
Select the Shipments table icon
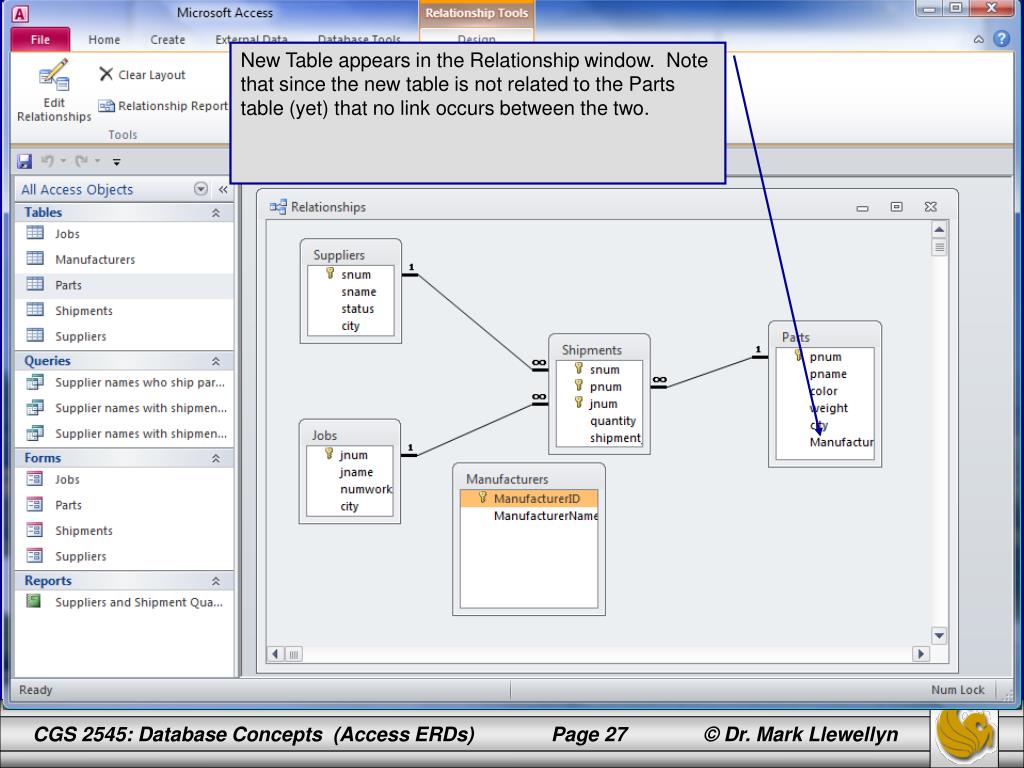pyautogui.click(x=35, y=310)
